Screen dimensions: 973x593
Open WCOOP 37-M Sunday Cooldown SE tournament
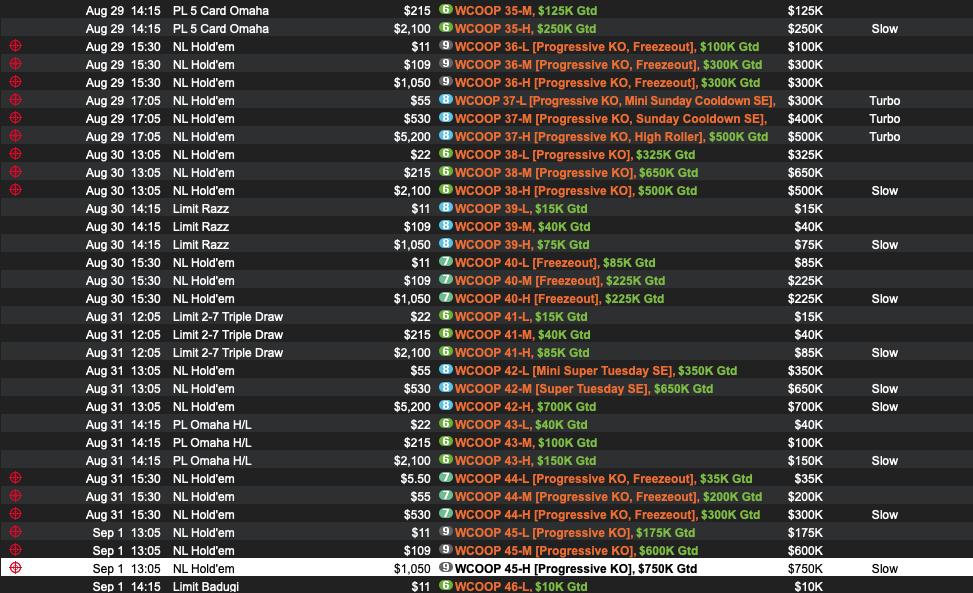click(x=611, y=118)
